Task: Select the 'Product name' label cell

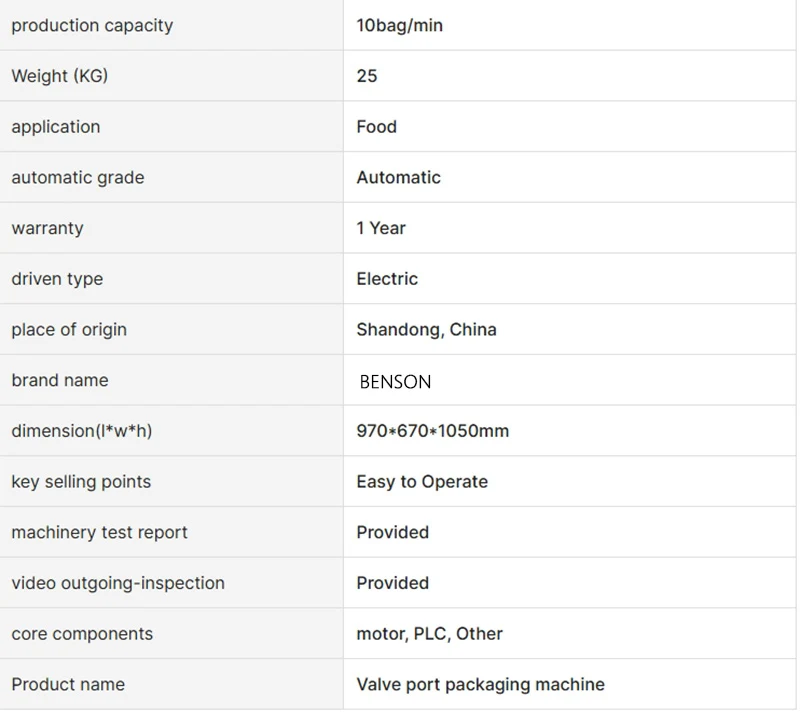Action: [x=171, y=684]
